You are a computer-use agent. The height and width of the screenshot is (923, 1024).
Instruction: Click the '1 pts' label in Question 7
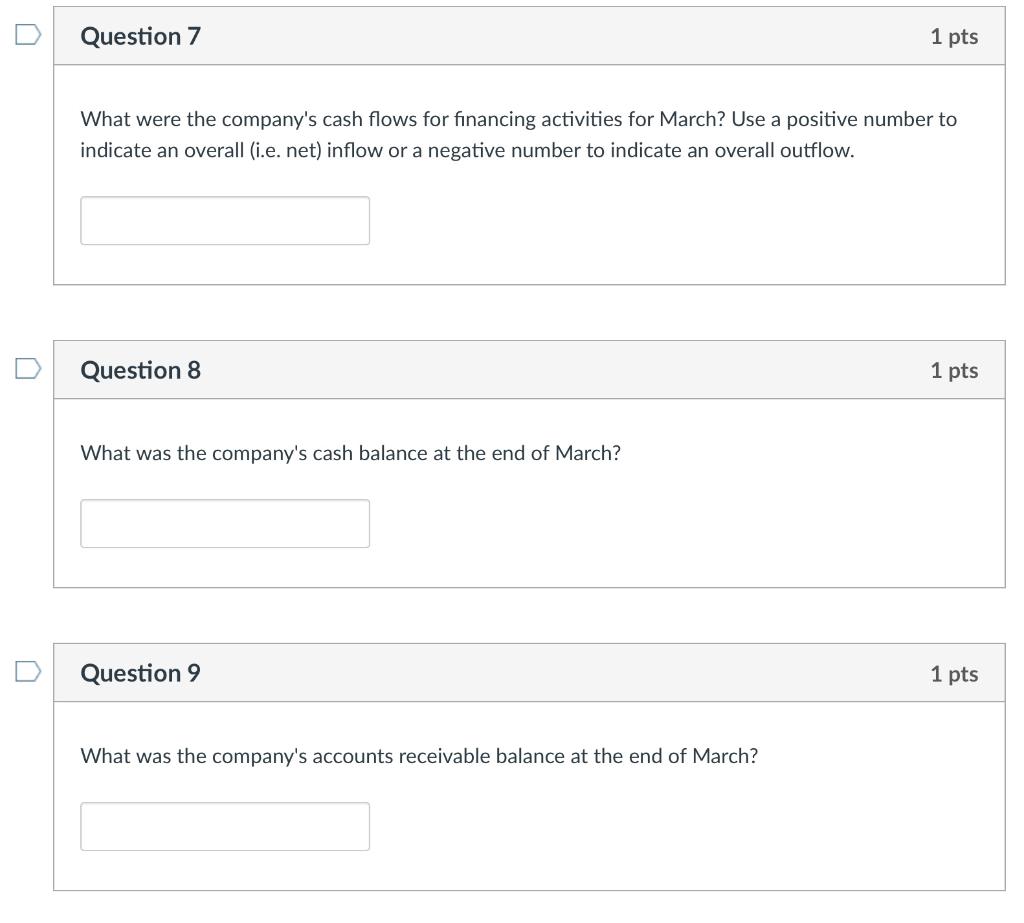click(953, 37)
